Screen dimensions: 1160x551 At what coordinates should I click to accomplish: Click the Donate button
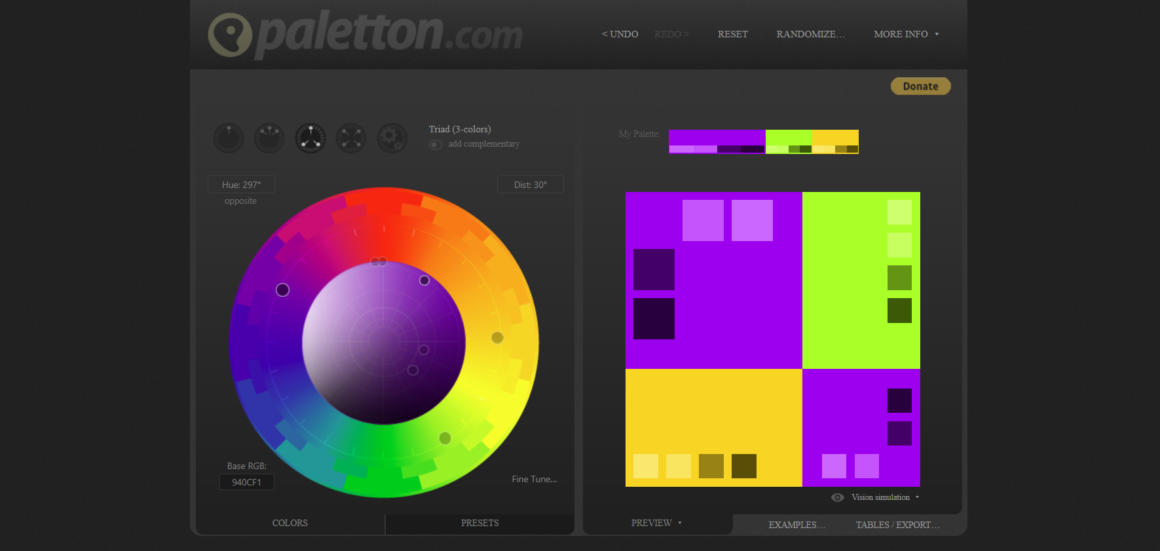click(x=920, y=86)
